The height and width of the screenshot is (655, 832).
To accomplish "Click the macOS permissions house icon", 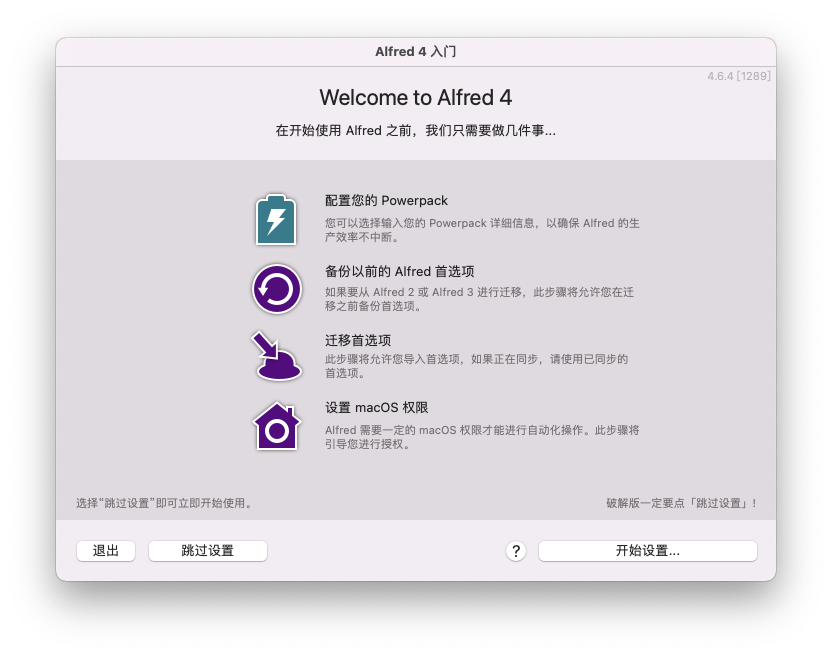I will (276, 426).
